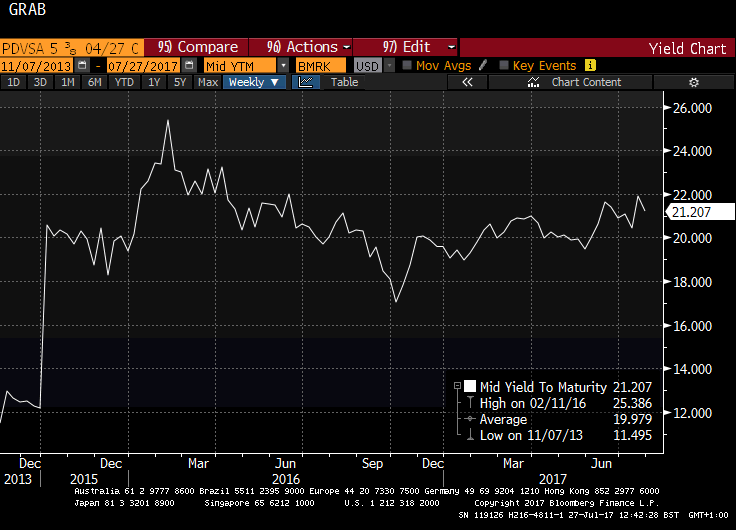736x530 pixels.
Task: Open the USD currency dropdown arrow
Action: pyautogui.click(x=389, y=66)
